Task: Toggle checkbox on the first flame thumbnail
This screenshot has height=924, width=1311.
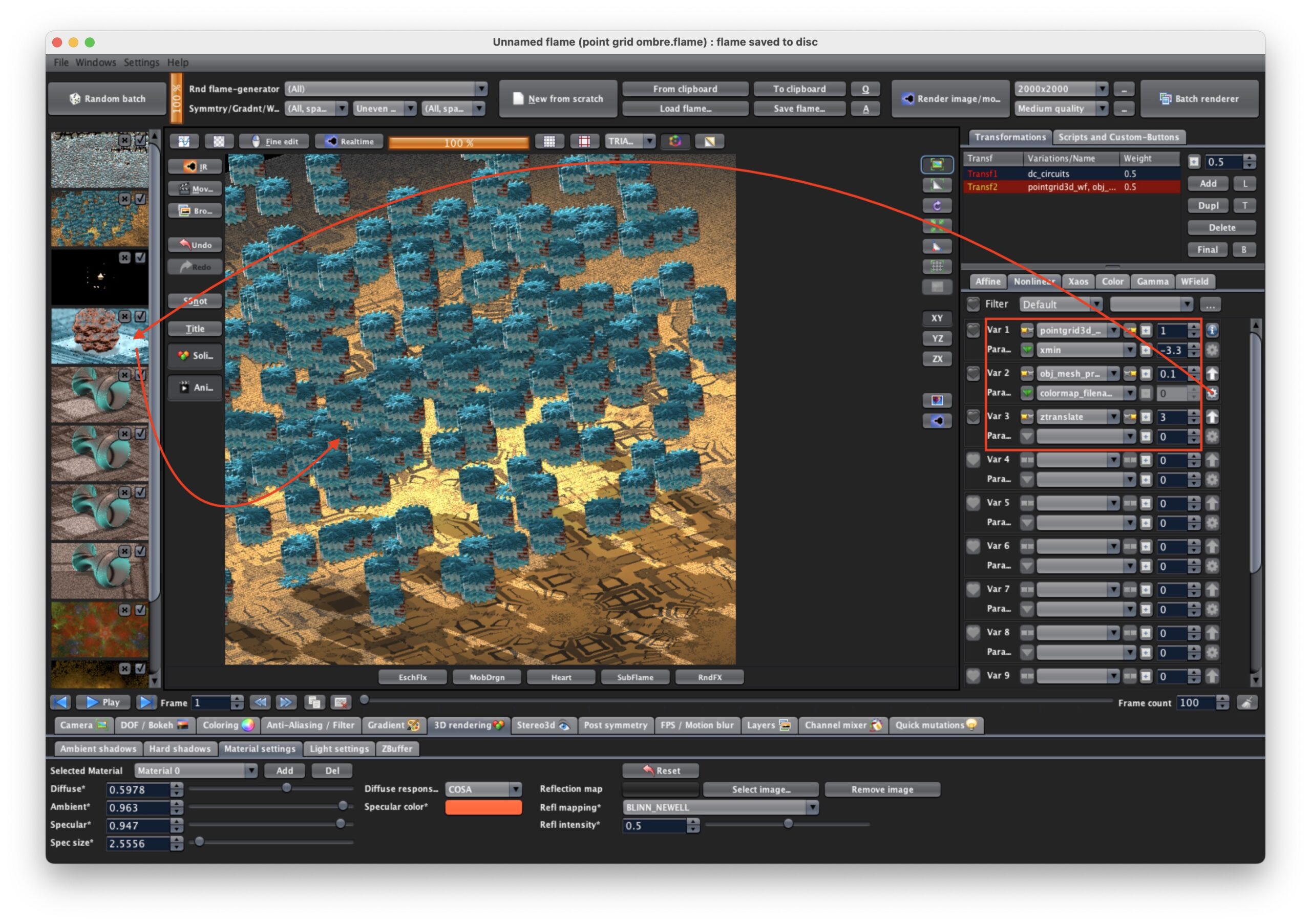Action: pos(140,140)
